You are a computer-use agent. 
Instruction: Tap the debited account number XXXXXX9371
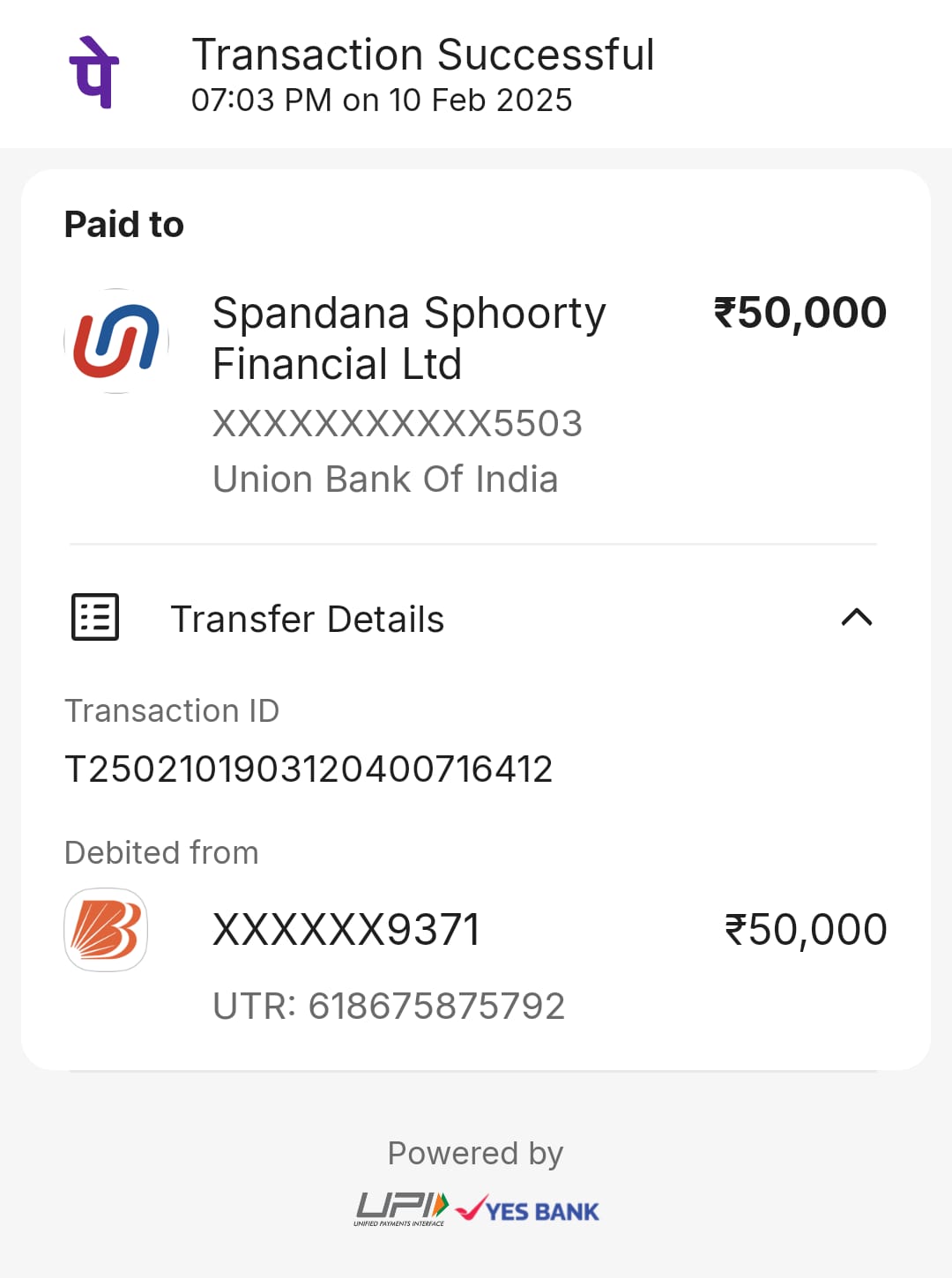coord(346,930)
